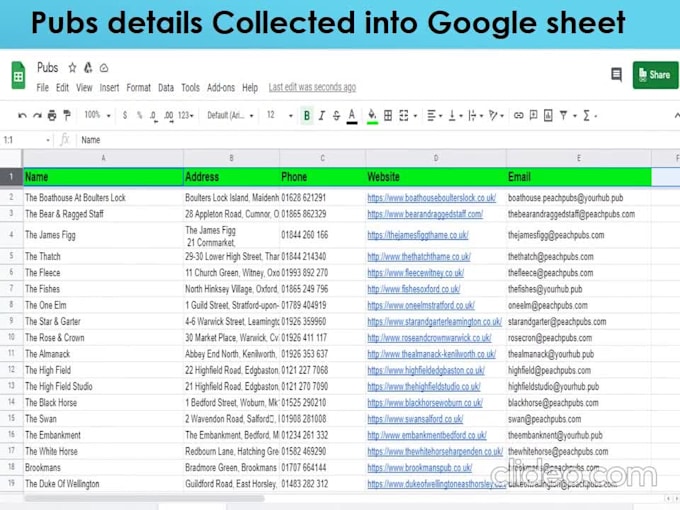Click the Last edit was seconds ago link
This screenshot has height=510, width=680.
click(x=312, y=87)
